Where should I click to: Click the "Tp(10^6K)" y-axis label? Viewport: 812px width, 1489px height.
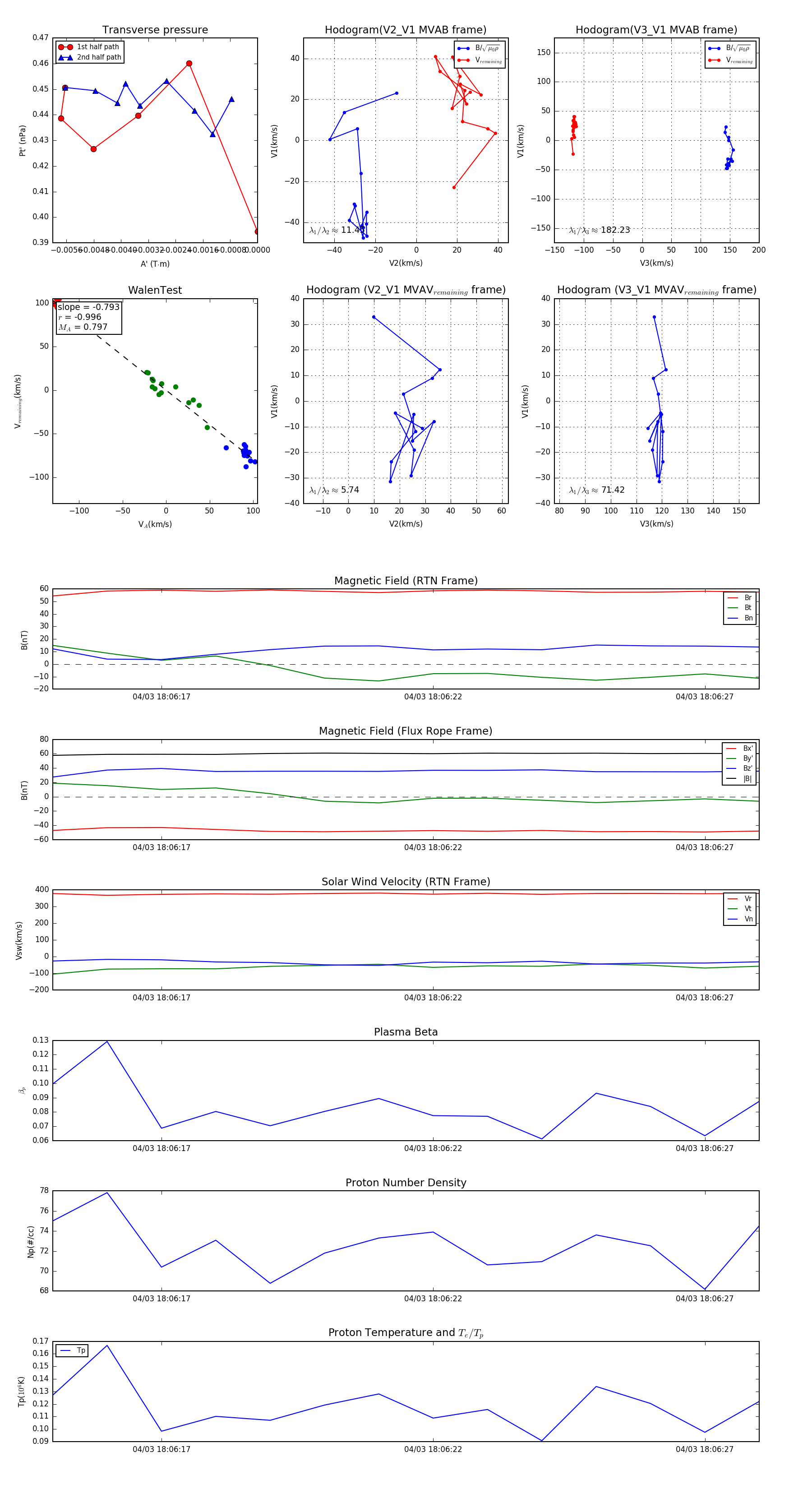(x=21, y=1392)
